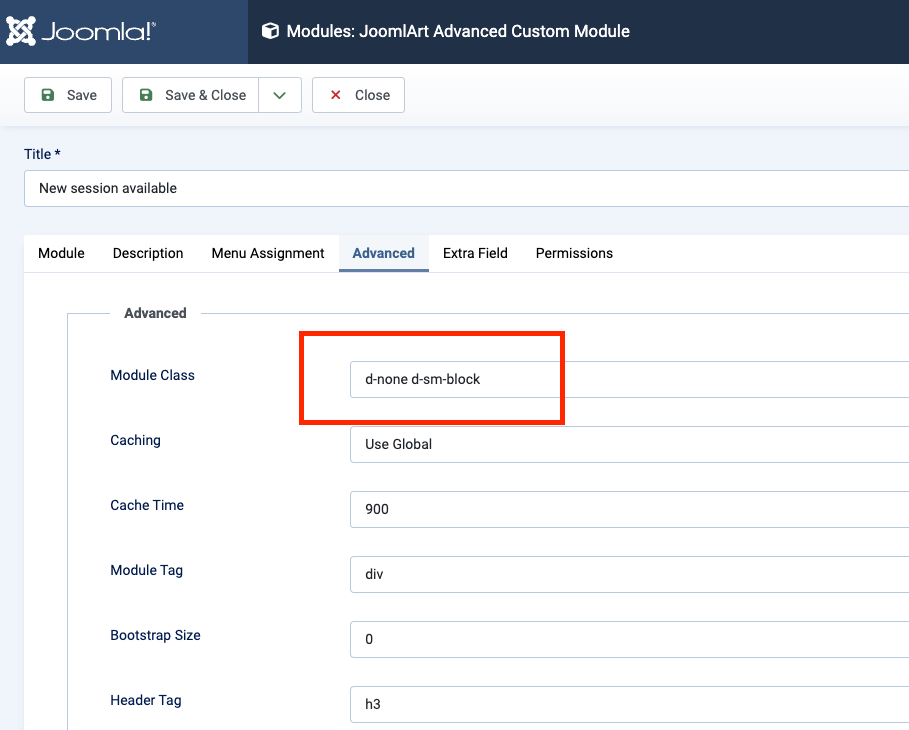This screenshot has width=909, height=730.
Task: Click the module cube icon in header
Action: click(270, 31)
